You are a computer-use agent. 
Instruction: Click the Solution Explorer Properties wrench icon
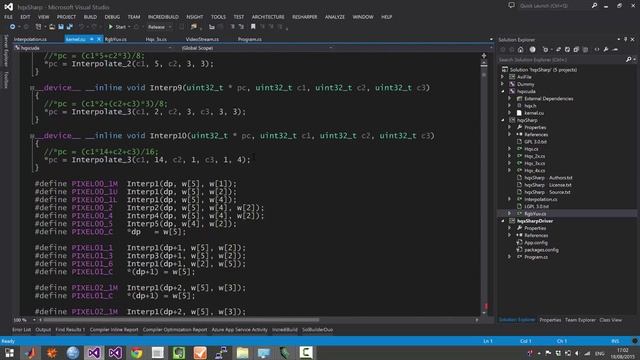(606, 50)
